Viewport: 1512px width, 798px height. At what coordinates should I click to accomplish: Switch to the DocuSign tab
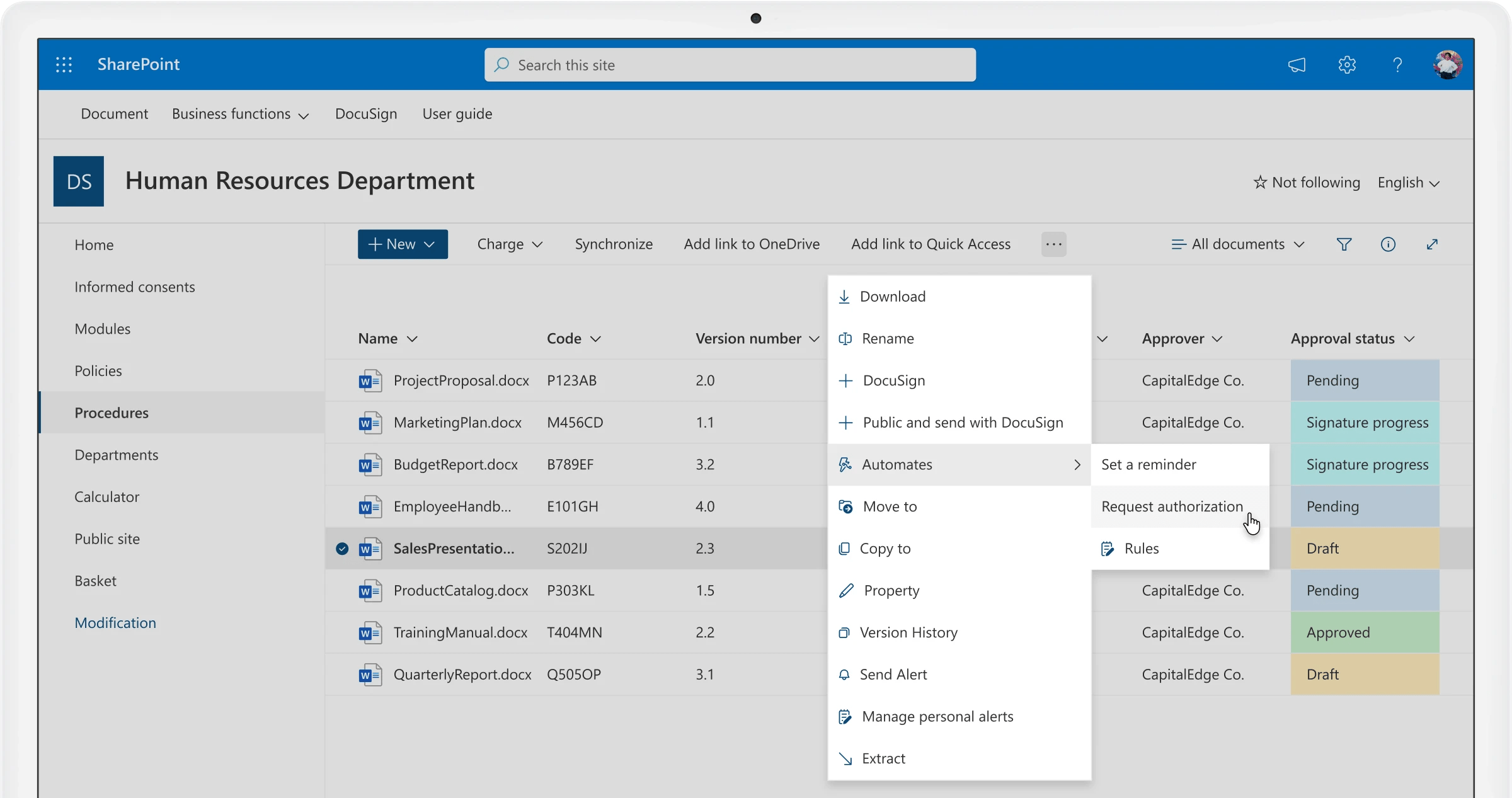(365, 114)
